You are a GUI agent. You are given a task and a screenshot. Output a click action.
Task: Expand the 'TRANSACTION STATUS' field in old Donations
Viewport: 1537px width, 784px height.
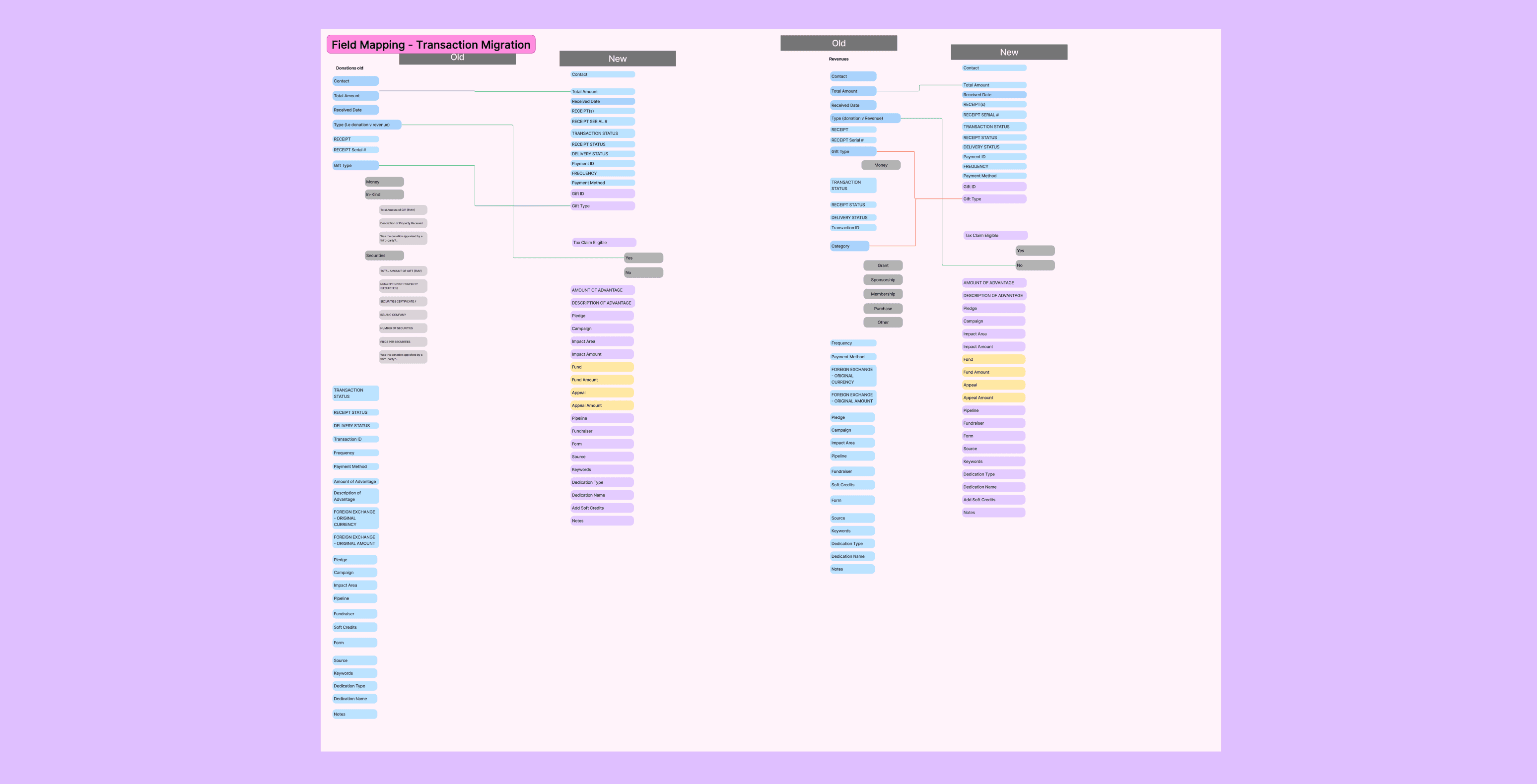(x=355, y=393)
